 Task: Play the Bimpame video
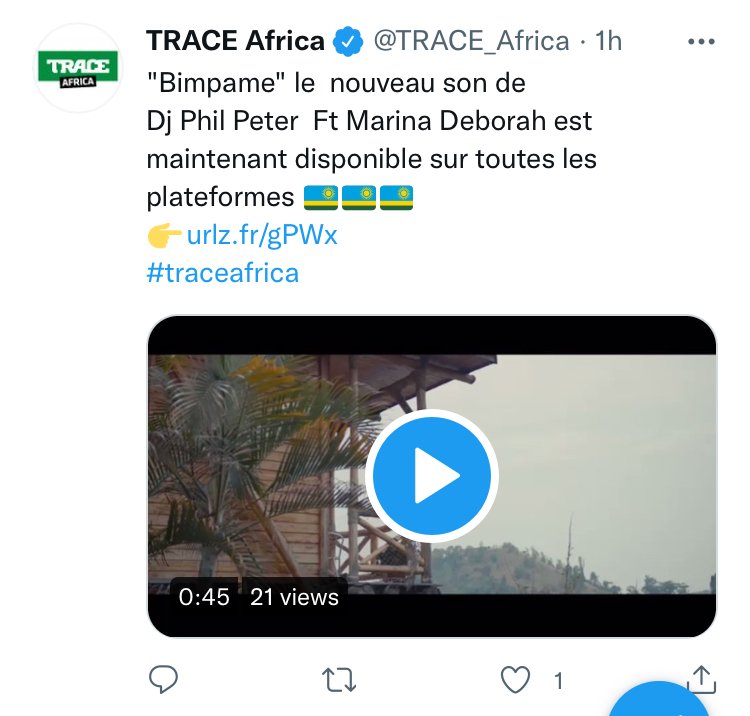(x=432, y=477)
